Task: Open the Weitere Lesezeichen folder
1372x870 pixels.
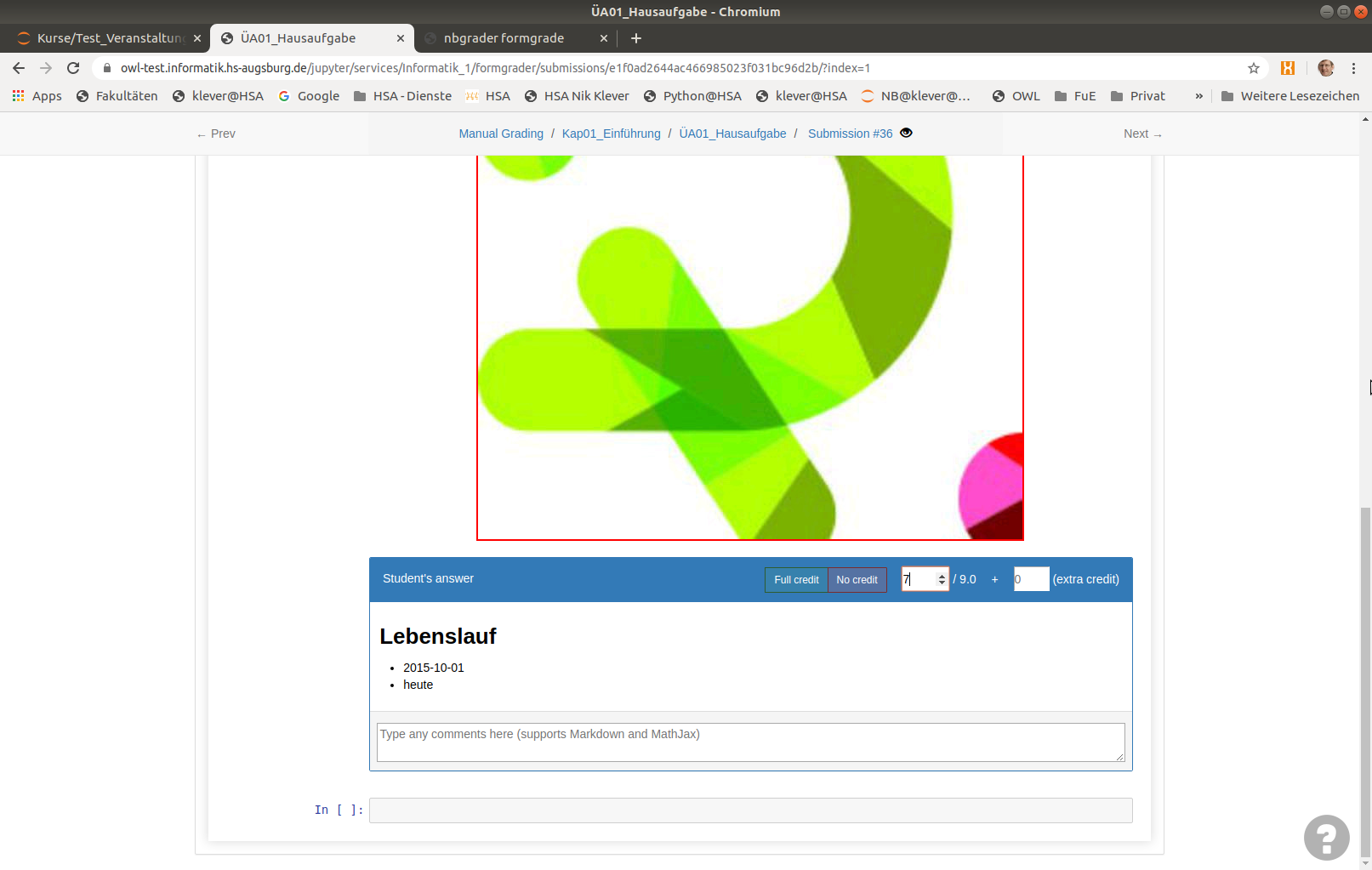Action: pyautogui.click(x=1290, y=96)
